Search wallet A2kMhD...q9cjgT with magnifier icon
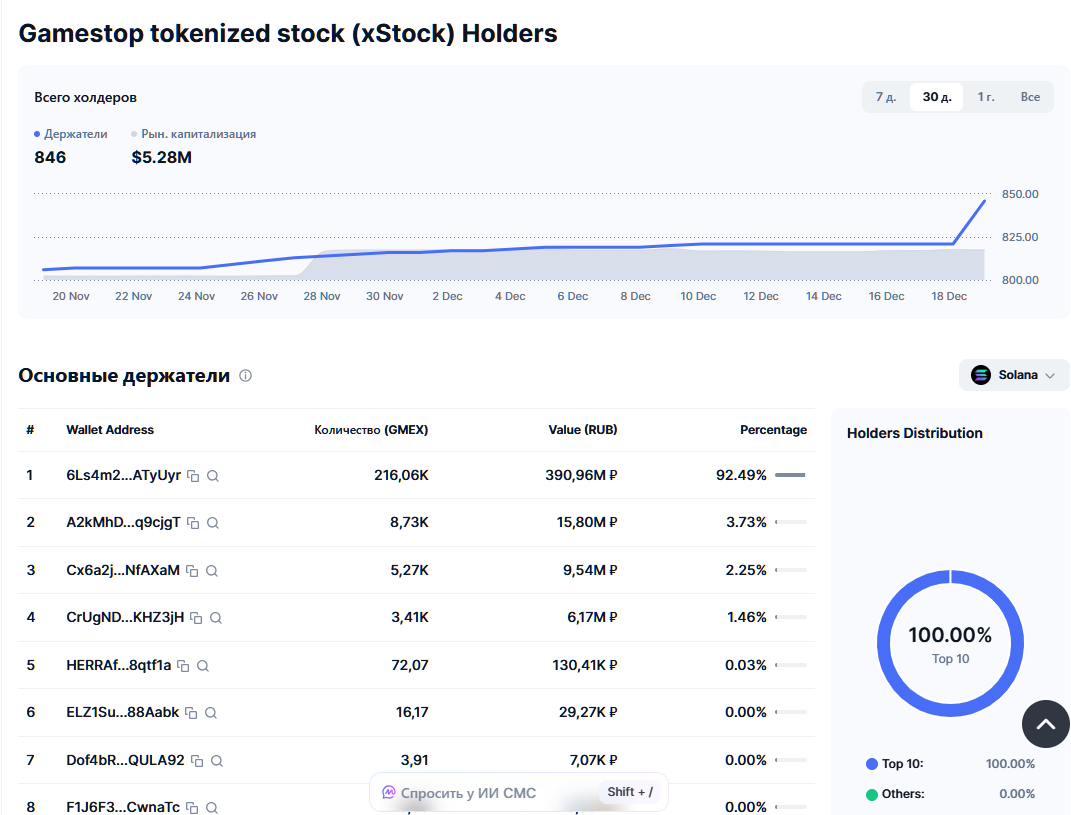The image size is (1071, 815). click(213, 523)
